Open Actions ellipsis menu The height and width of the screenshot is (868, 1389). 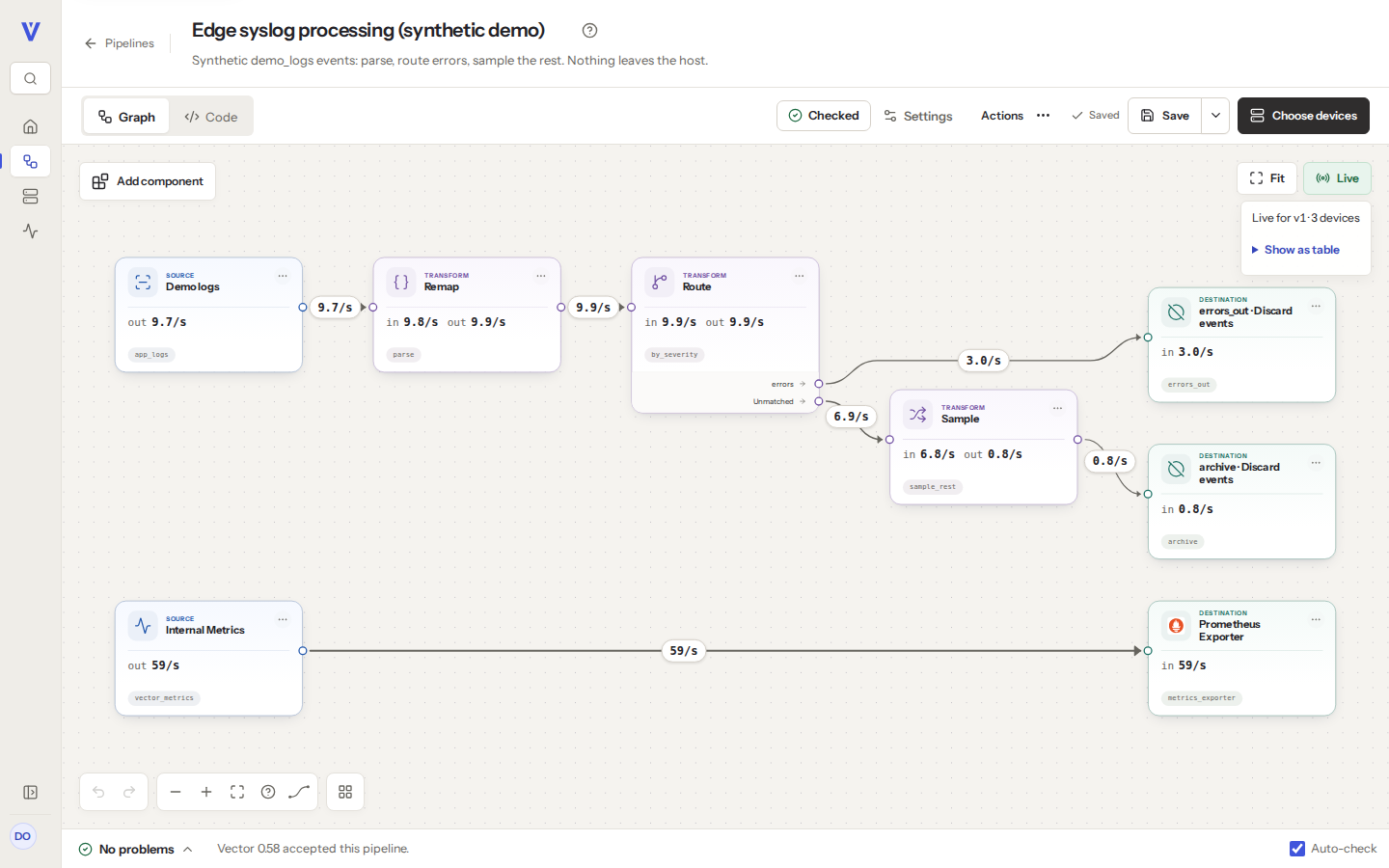coord(1043,116)
